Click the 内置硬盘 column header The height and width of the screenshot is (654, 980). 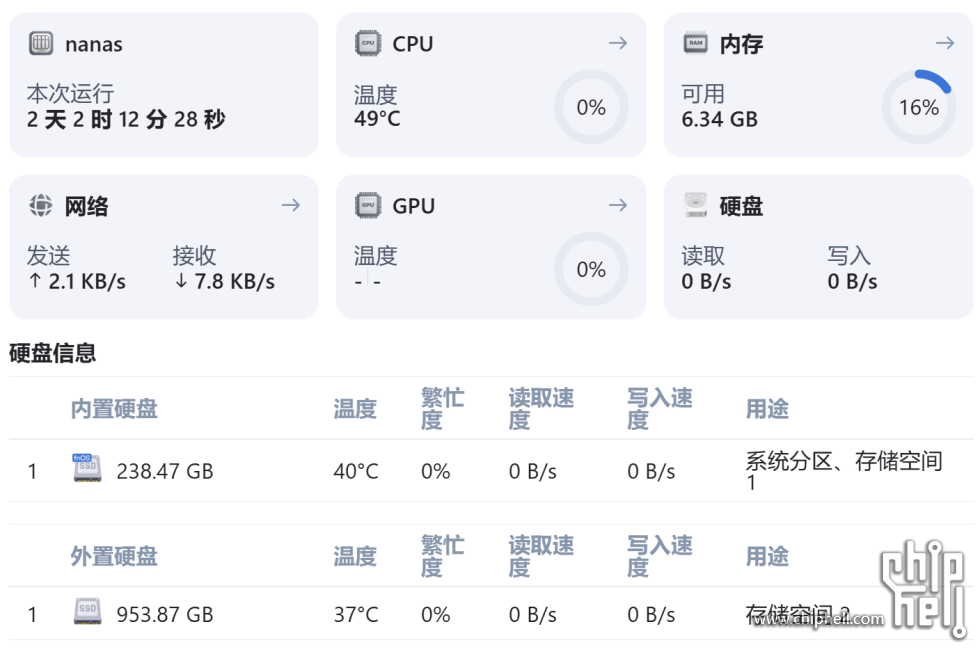114,409
